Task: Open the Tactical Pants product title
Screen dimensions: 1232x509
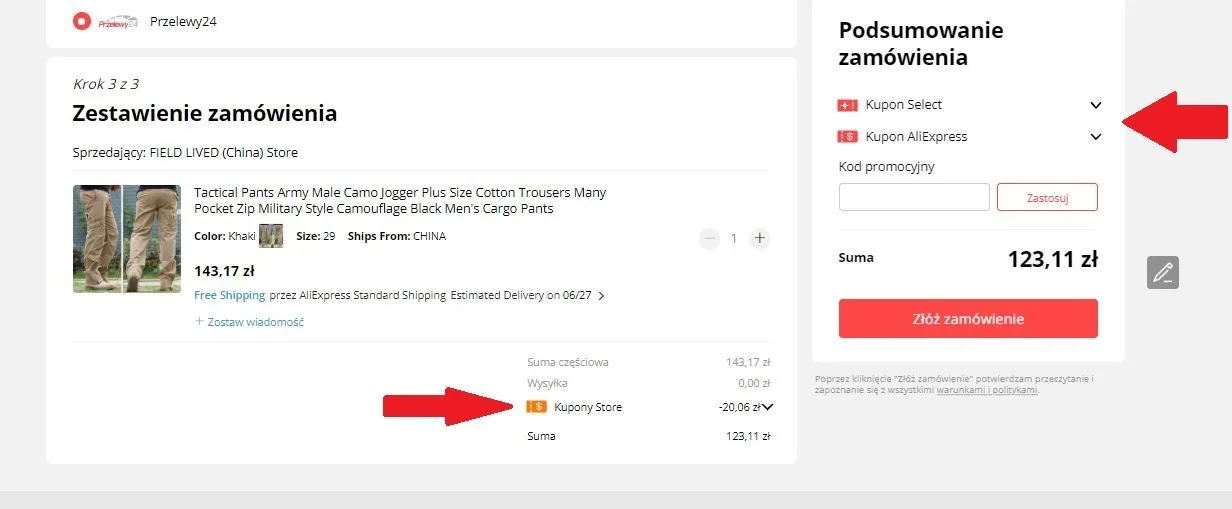Action: (x=400, y=200)
